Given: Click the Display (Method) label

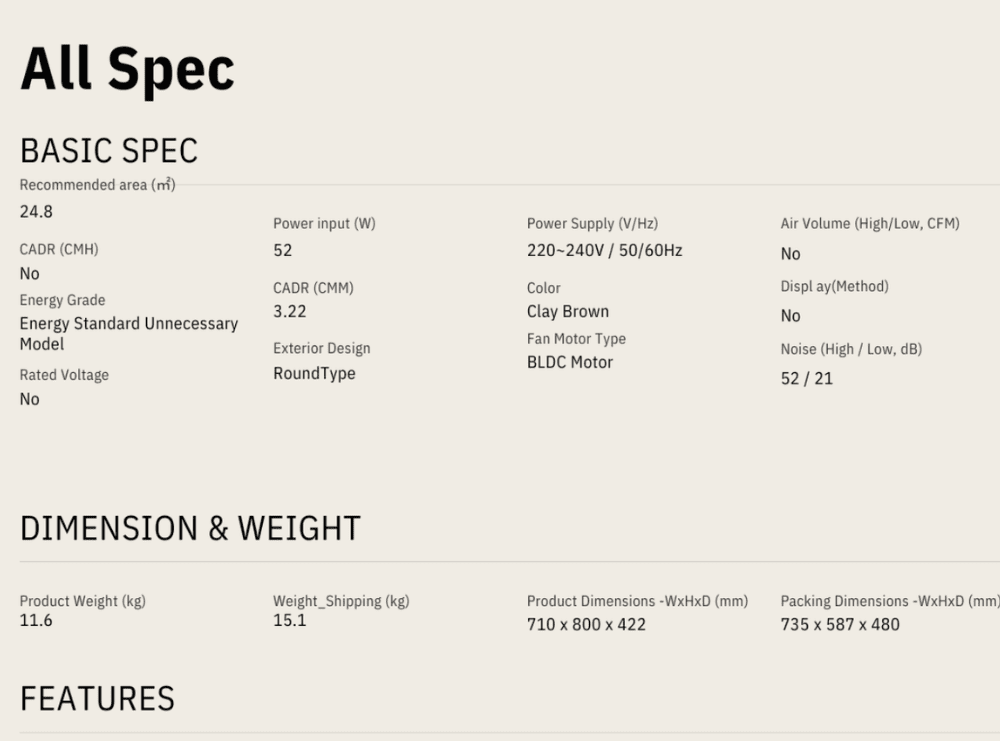Looking at the screenshot, I should pyautogui.click(x=834, y=286).
